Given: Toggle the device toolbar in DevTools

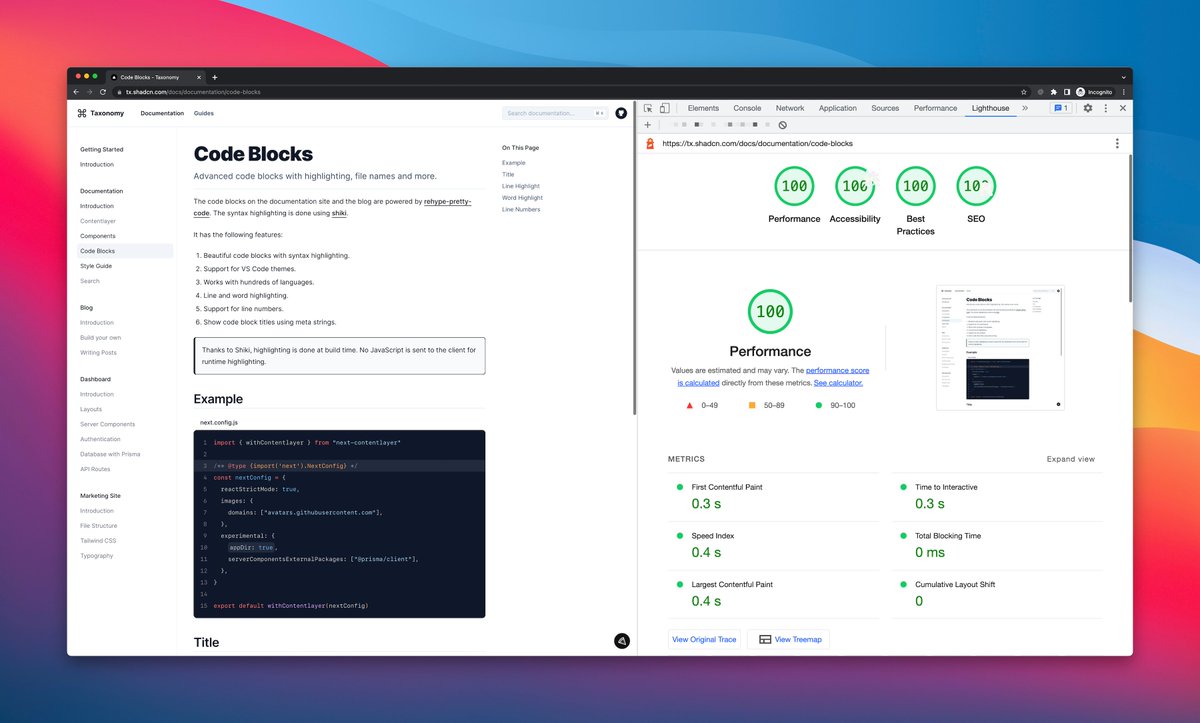Looking at the screenshot, I should point(666,108).
